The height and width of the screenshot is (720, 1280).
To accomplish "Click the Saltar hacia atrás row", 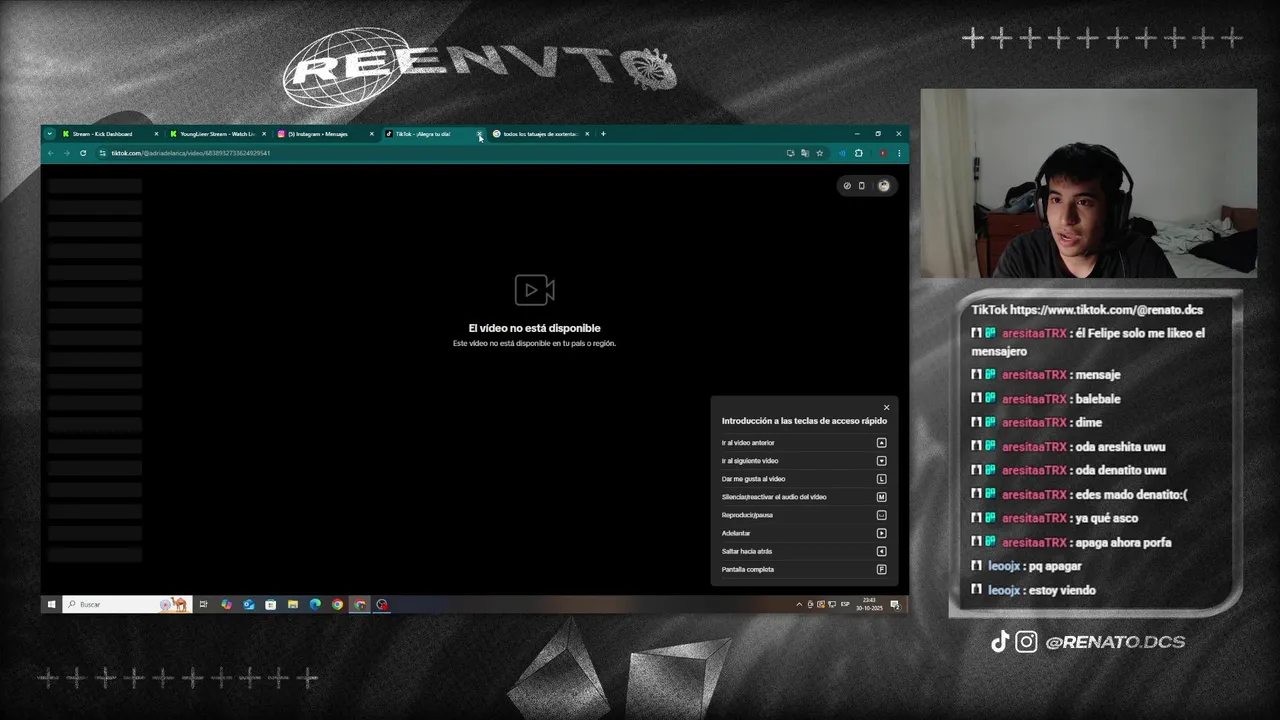I will [804, 551].
